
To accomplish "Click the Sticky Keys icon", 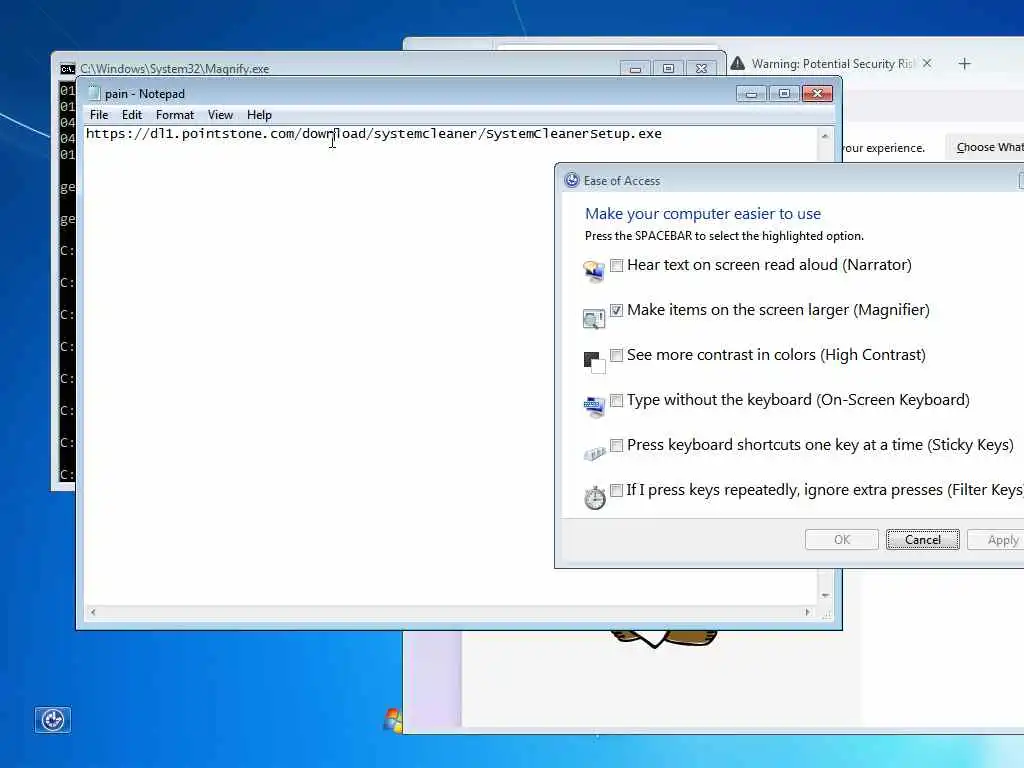I will click(594, 453).
